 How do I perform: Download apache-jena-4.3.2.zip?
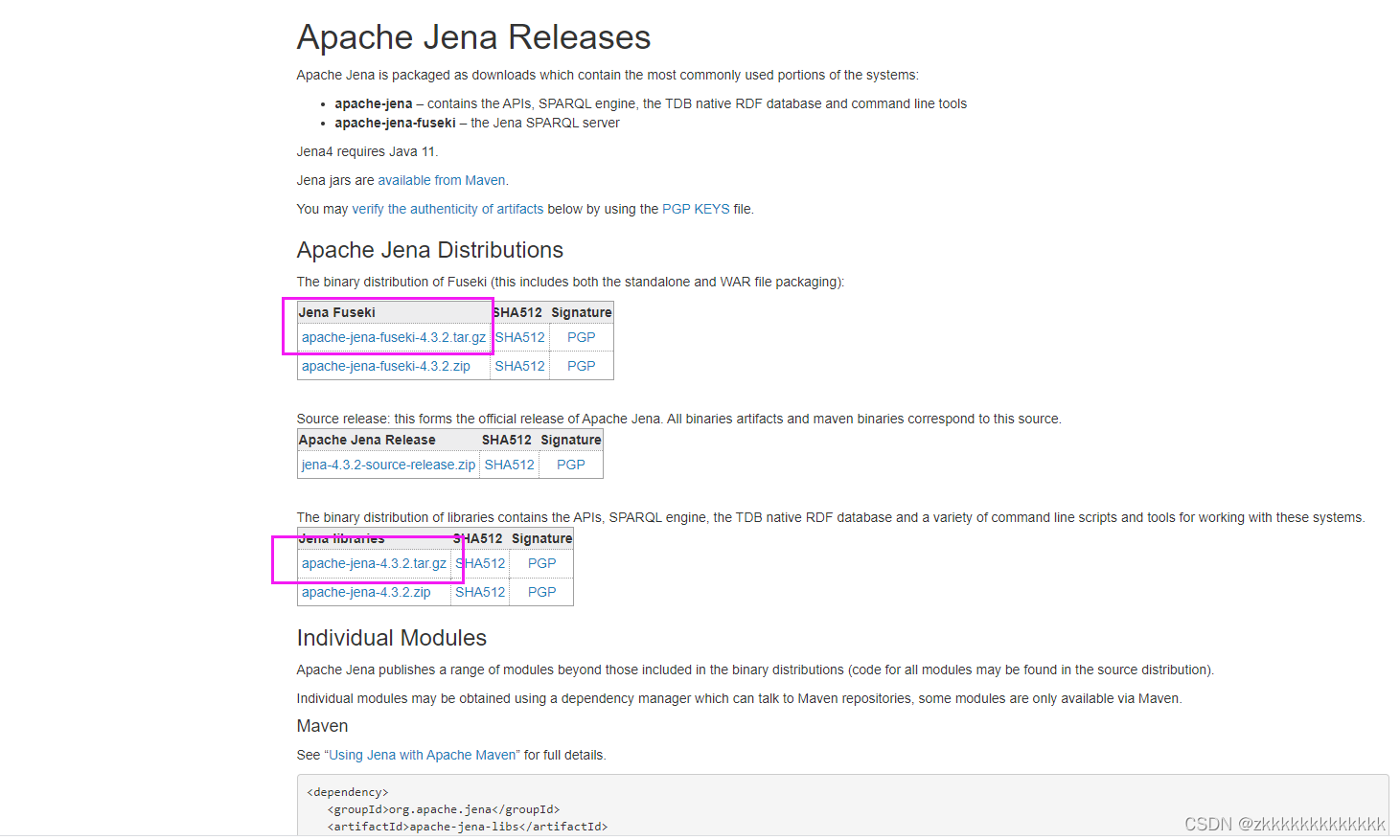[366, 592]
